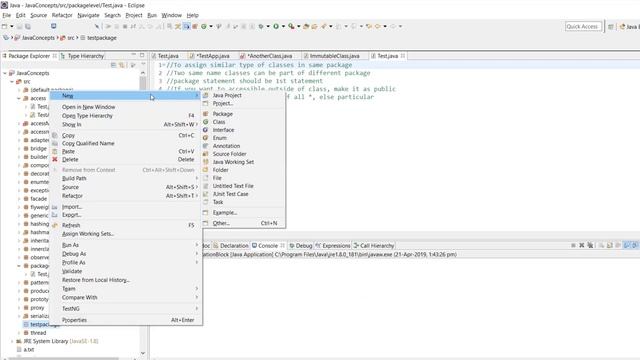Viewport: 640px width, 360px height.
Task: Click the Link with Editor icon
Action: (122, 65)
